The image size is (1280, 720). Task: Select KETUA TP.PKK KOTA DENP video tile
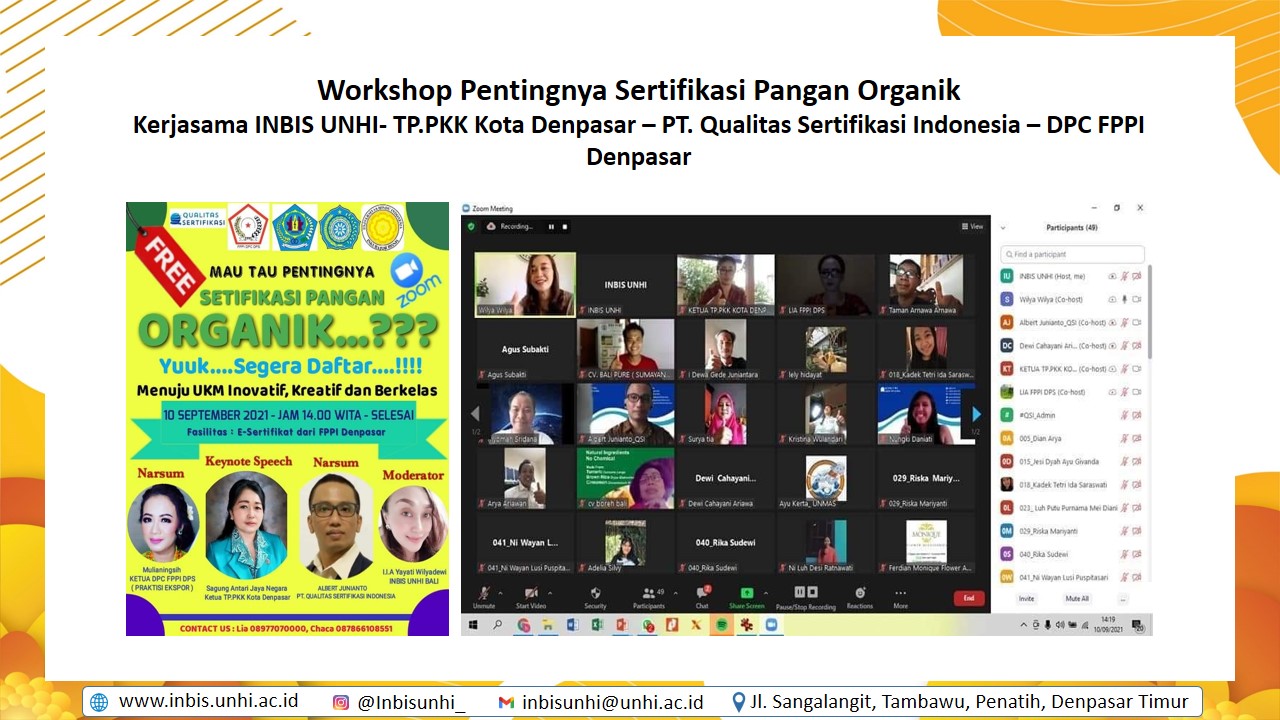(x=726, y=284)
